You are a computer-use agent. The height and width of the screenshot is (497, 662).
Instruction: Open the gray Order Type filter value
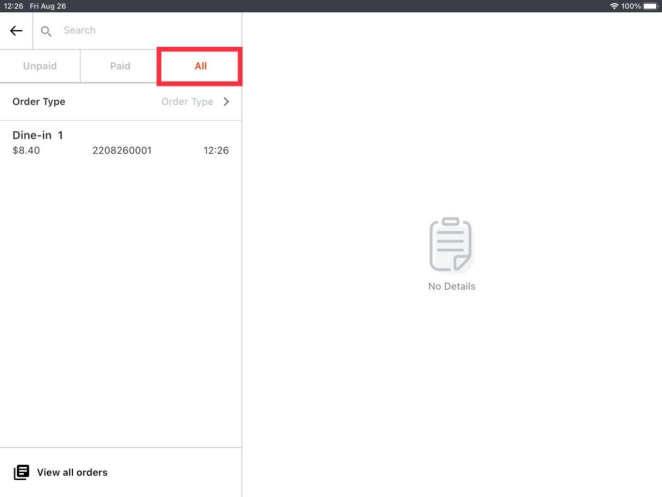pyautogui.click(x=187, y=102)
